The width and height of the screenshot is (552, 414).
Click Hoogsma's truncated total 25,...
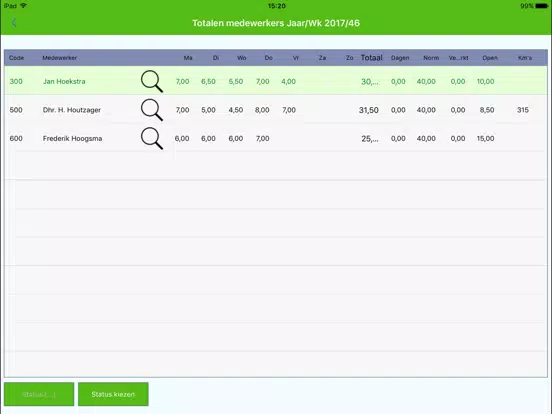(x=370, y=139)
